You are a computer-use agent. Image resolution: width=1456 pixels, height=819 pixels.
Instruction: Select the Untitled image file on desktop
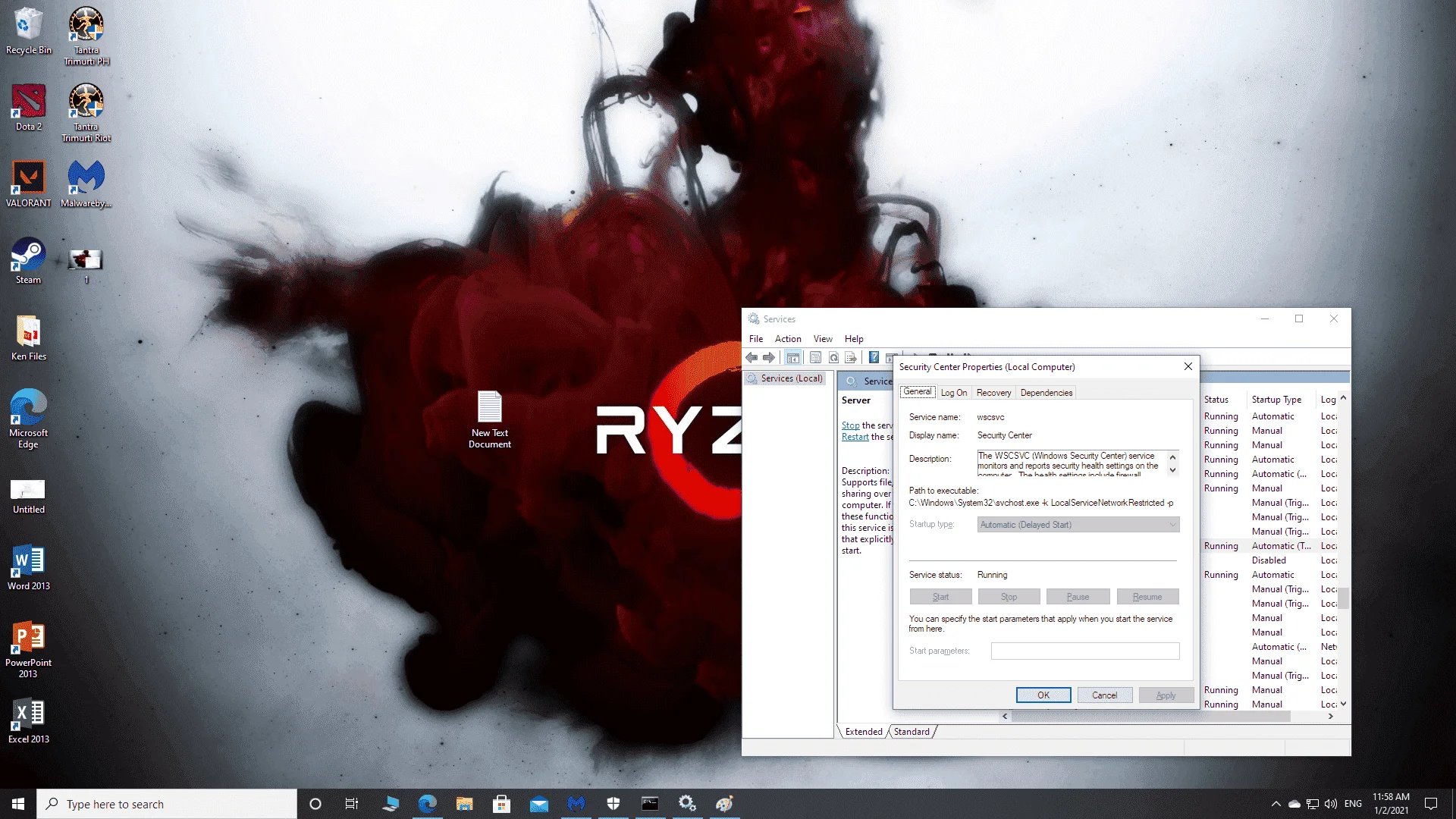(29, 497)
